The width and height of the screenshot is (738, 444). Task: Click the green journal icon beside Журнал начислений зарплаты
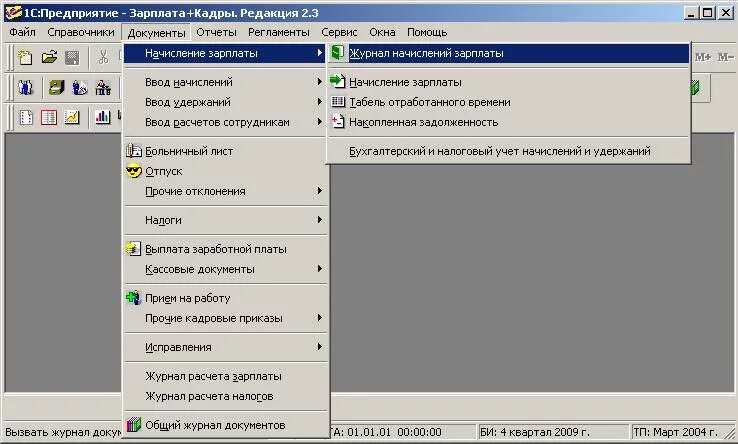tap(337, 53)
